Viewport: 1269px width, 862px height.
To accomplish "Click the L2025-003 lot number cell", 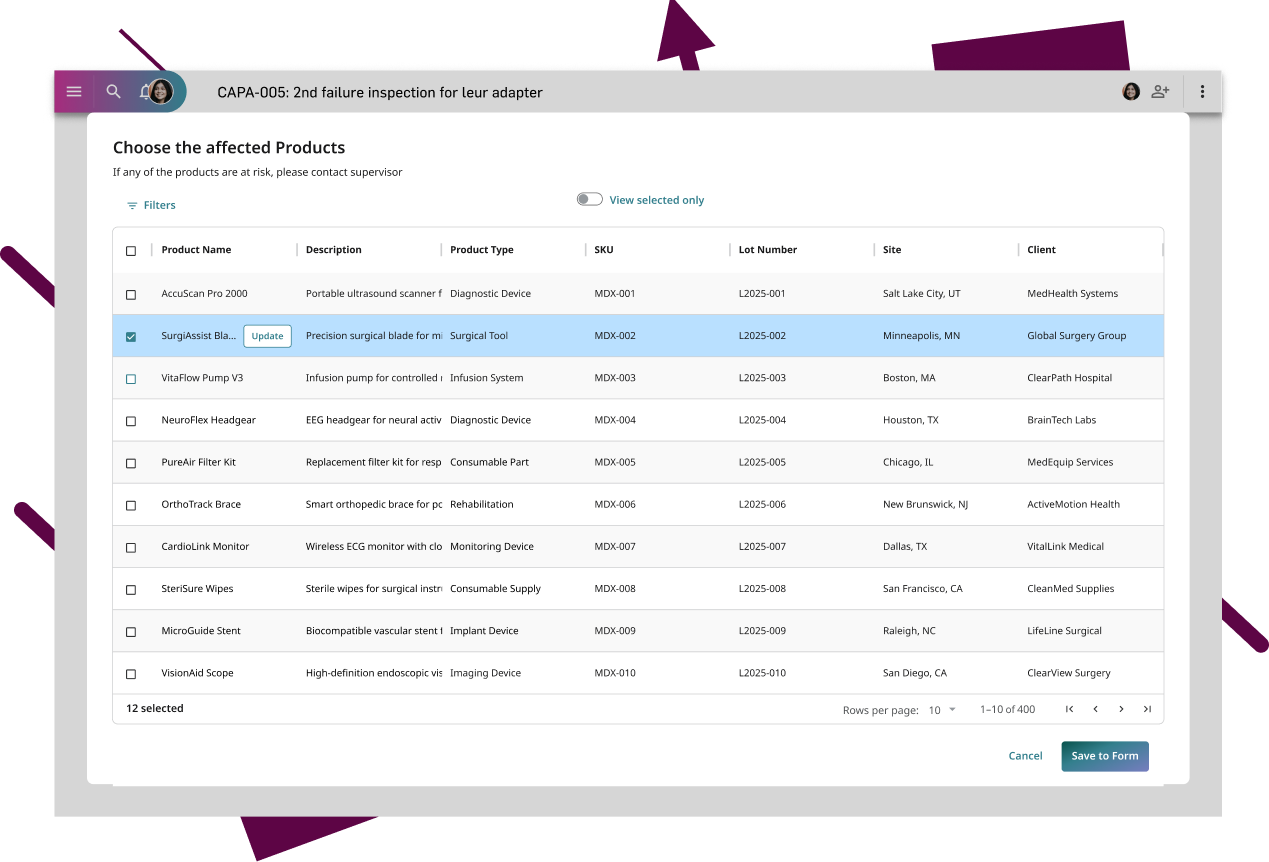I will coord(762,378).
